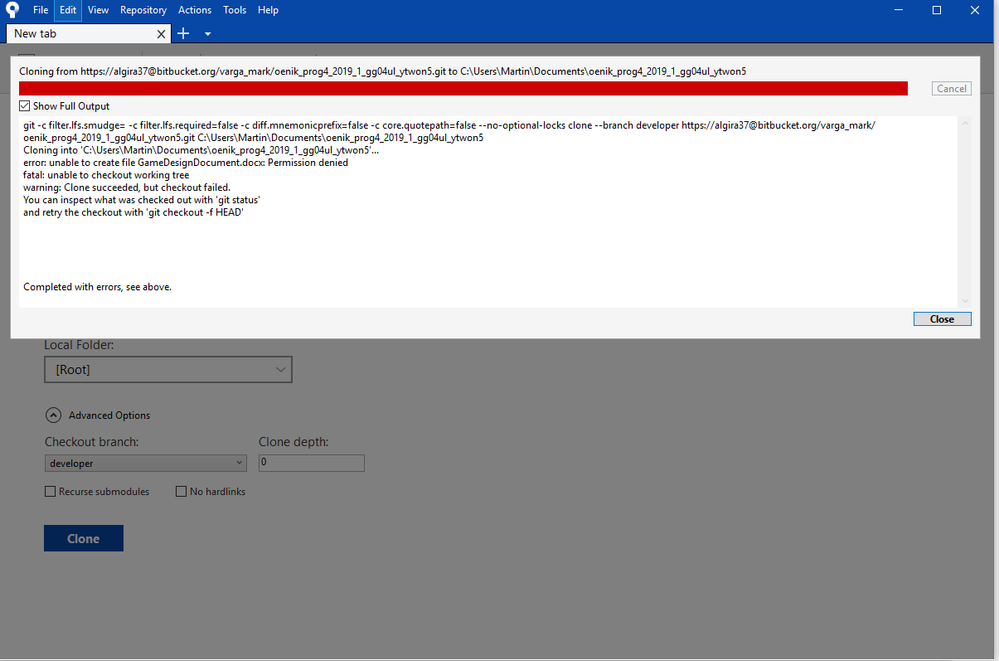
Task: Click the 'Cloning from https://algira37@bitbucket.org' header text
Action: [x=382, y=71]
